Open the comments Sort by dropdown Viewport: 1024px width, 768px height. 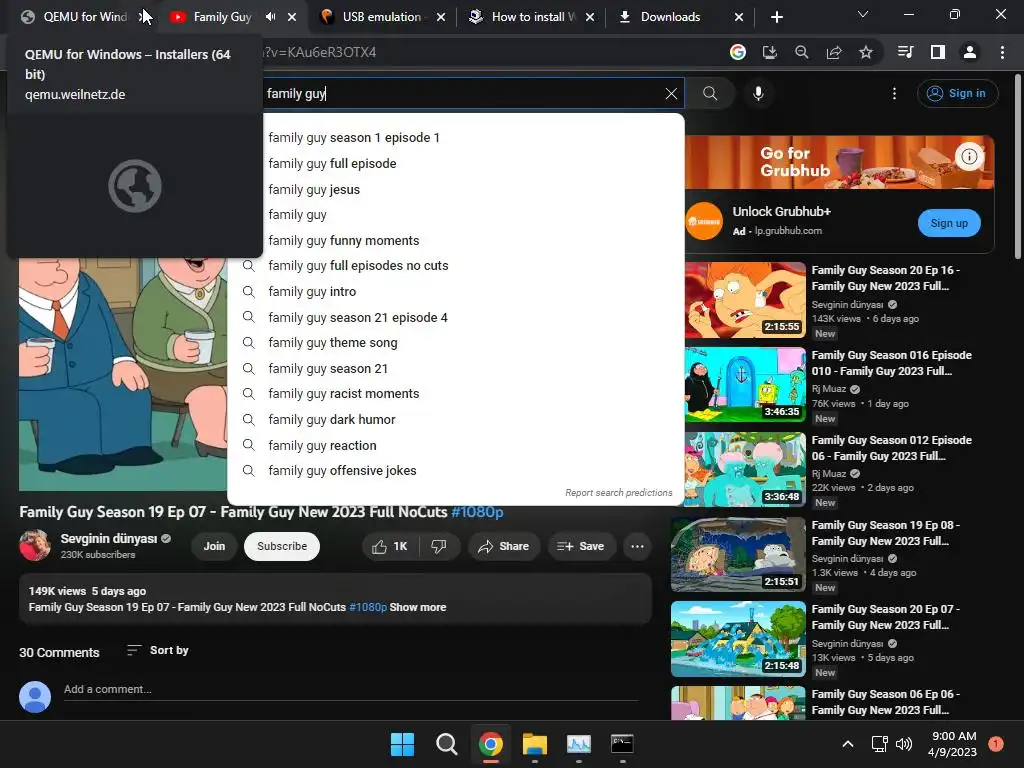[x=157, y=650]
